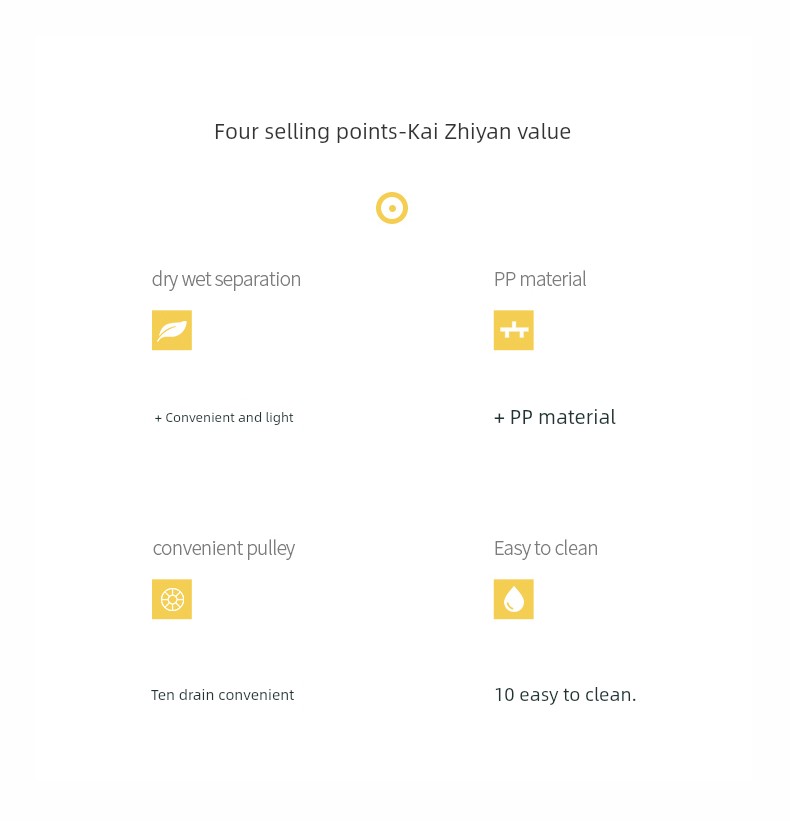Click the yellow ring icon below the title
Screen dimensions: 790x821
(392, 208)
